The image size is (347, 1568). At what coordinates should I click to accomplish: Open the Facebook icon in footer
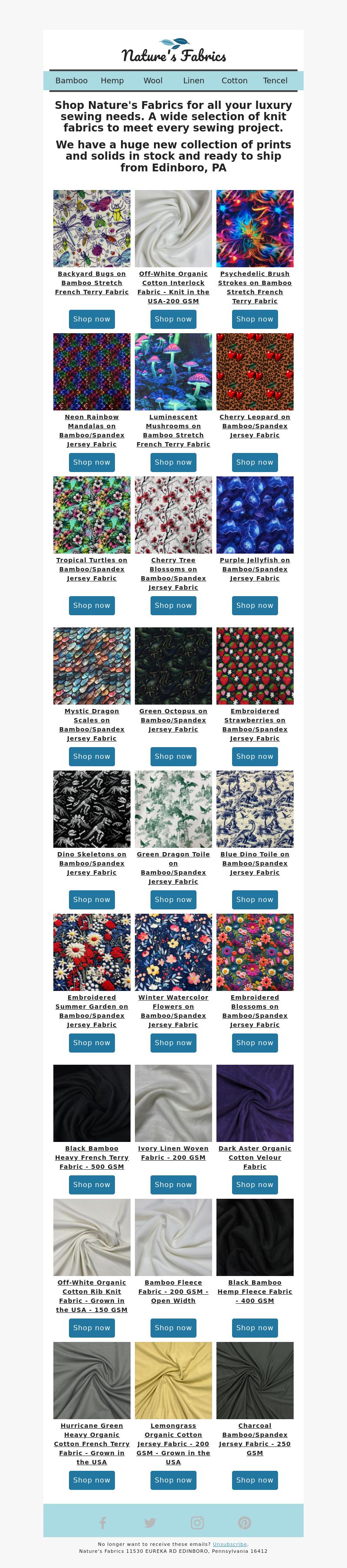click(103, 1522)
